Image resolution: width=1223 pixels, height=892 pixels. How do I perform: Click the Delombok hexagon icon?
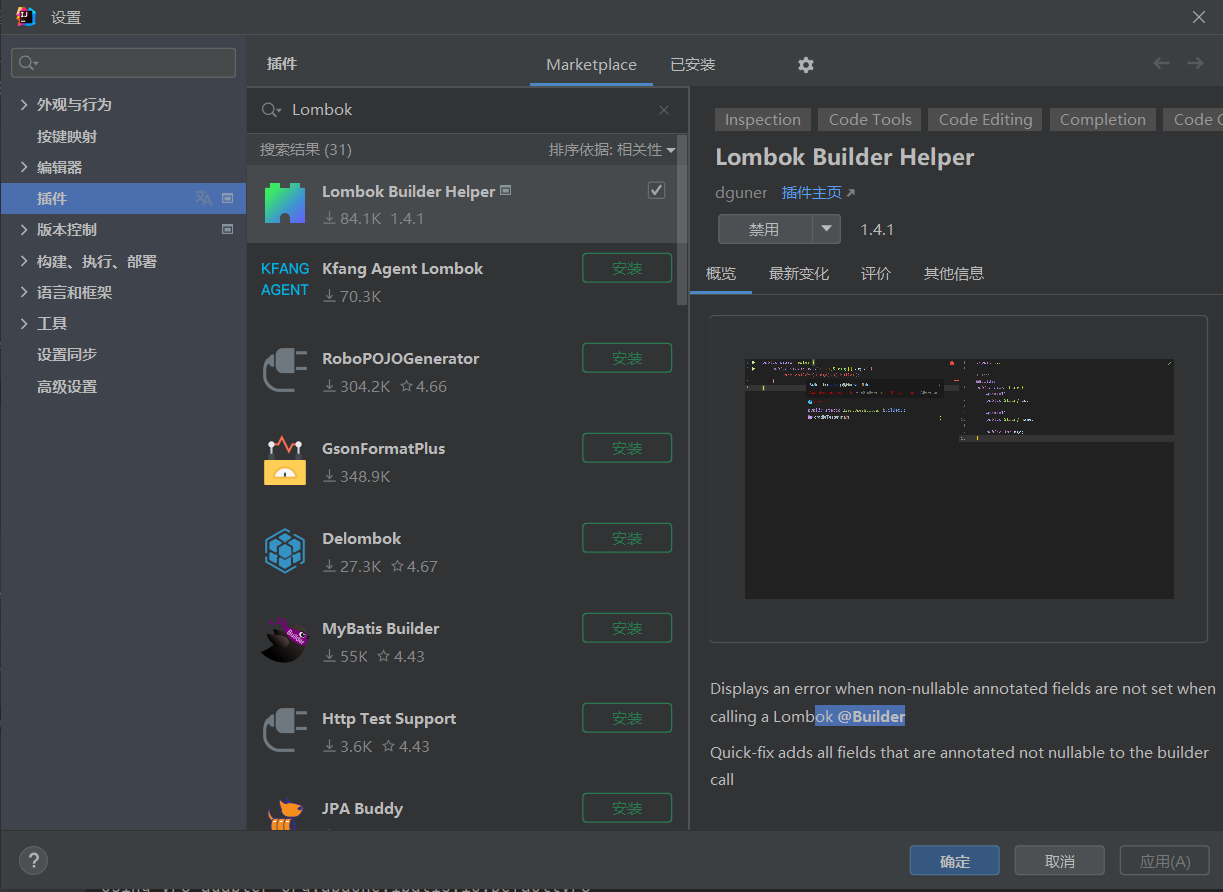click(x=285, y=551)
